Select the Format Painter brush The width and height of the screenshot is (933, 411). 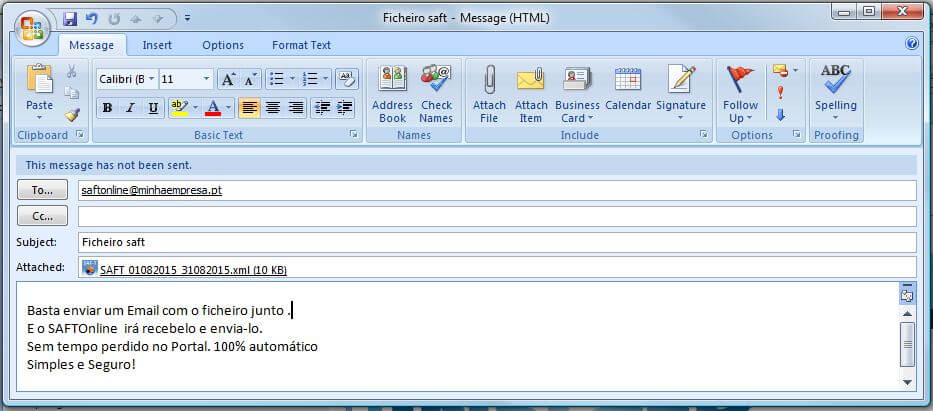[x=72, y=115]
